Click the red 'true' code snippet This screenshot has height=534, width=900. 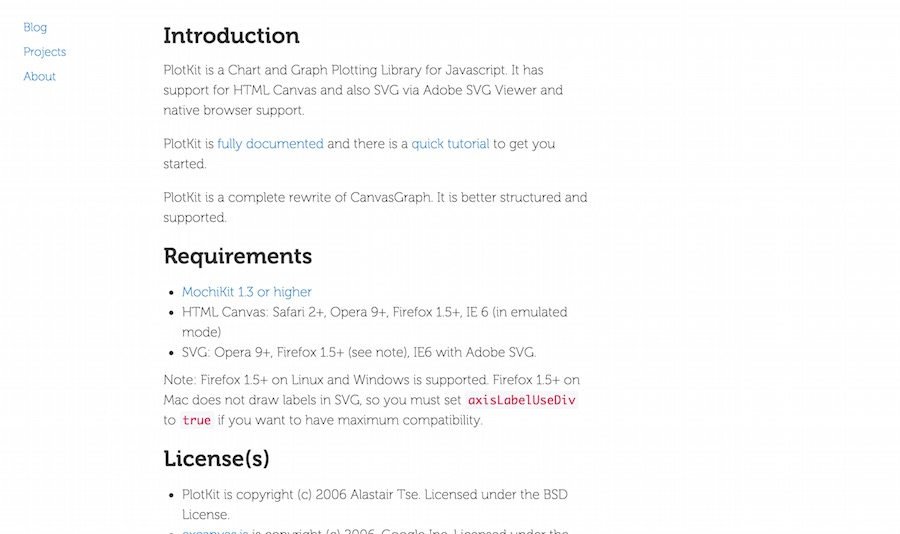click(x=197, y=420)
